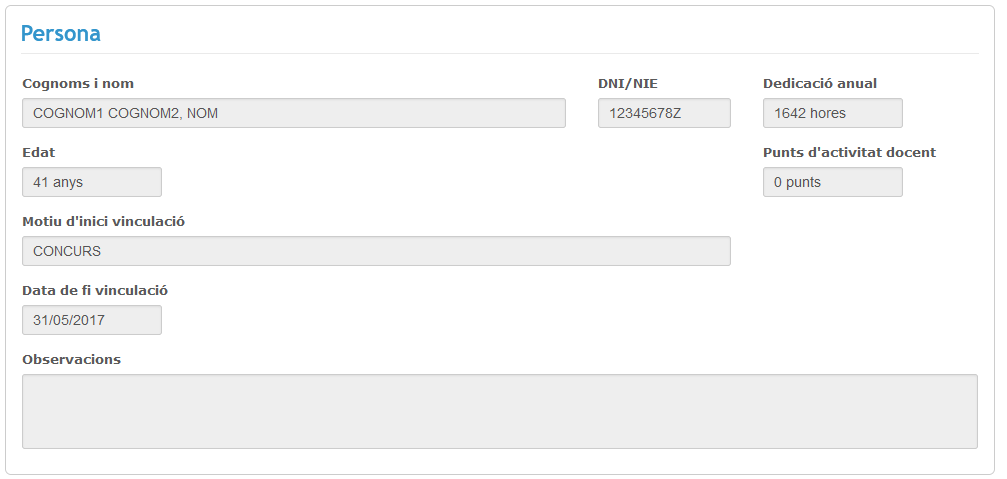Click the "Dedicació anual" label

[x=820, y=84]
